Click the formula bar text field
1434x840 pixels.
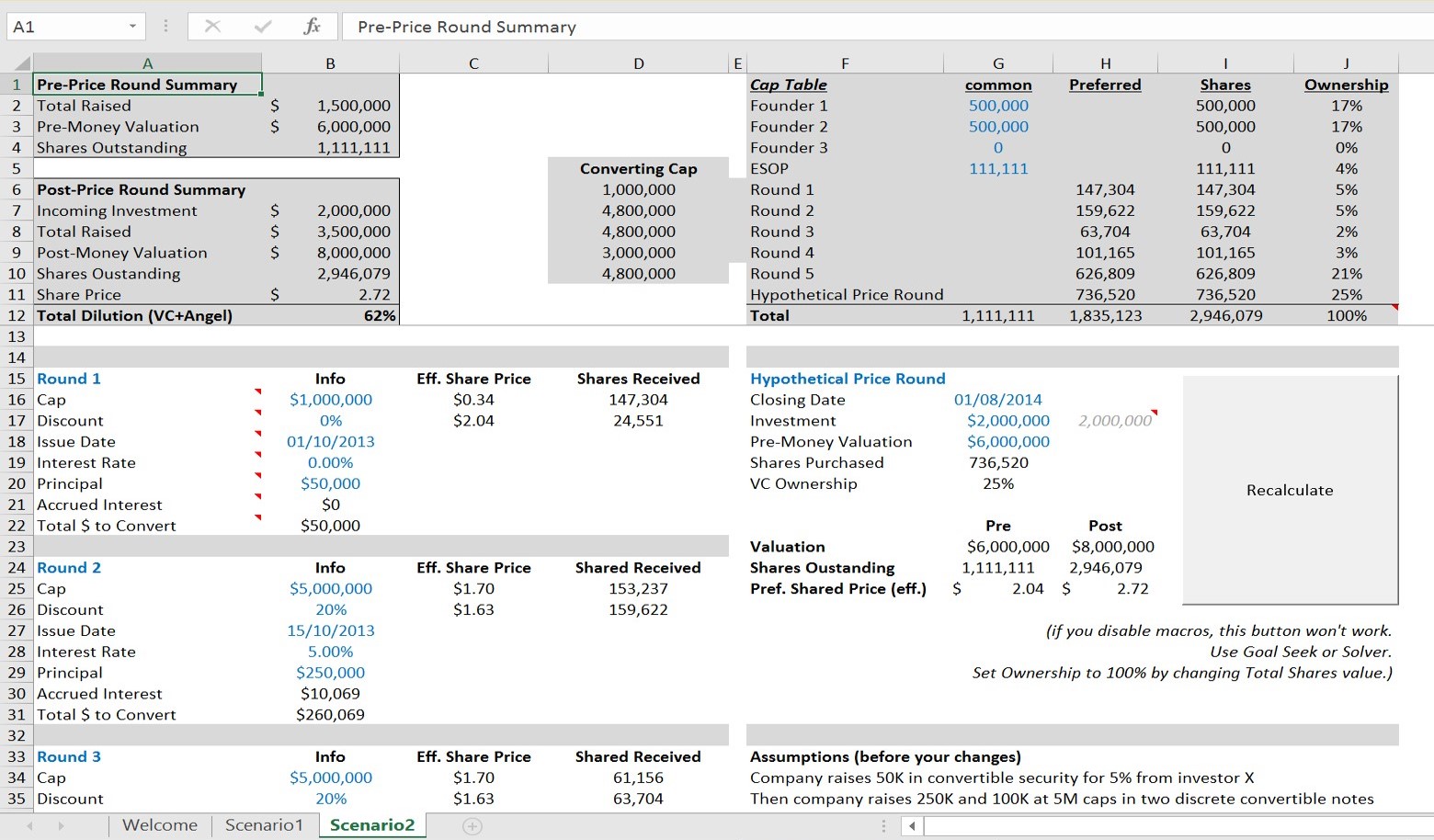pyautogui.click(x=887, y=27)
